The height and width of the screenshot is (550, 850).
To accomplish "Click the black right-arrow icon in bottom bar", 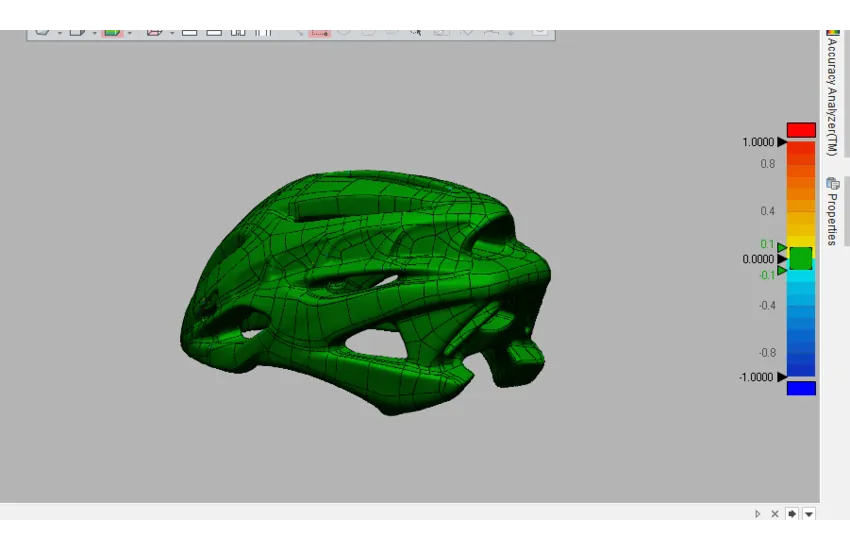I will 792,514.
